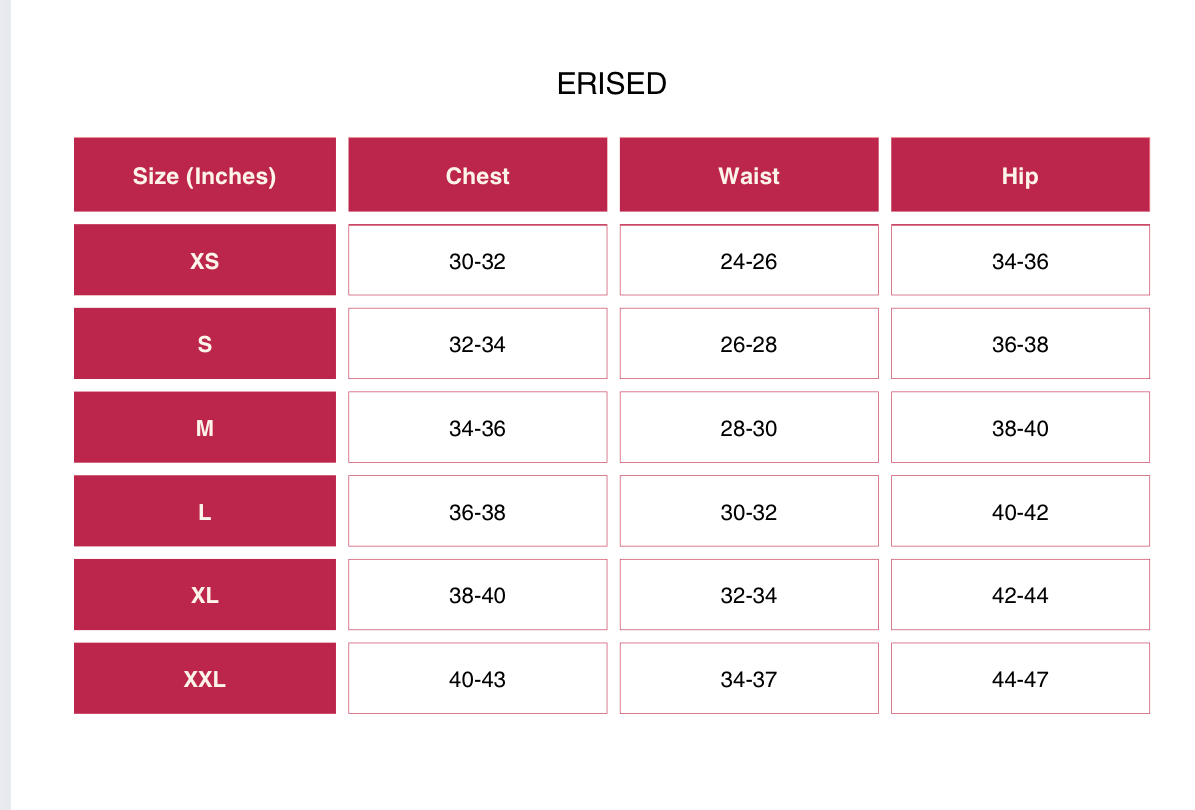Viewport: 1195px width, 810px height.
Task: Click M hip measurement 38-40
Action: coord(1020,427)
